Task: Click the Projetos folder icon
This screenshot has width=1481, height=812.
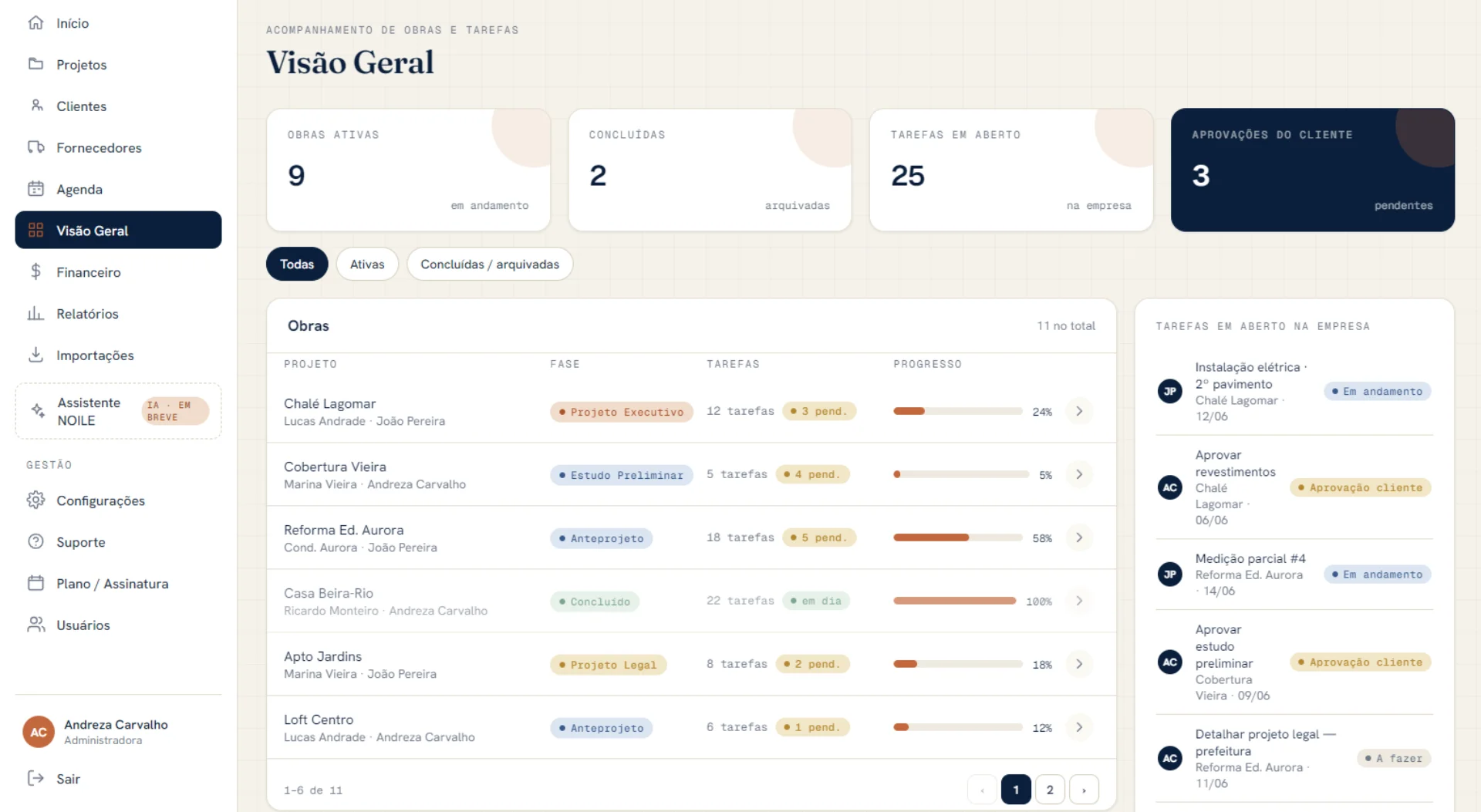Action: [35, 64]
